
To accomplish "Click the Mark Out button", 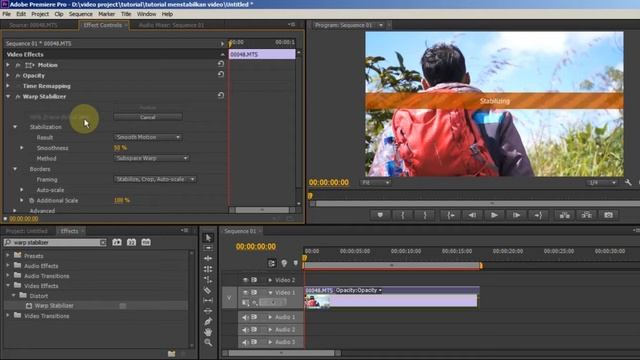I will (425, 215).
